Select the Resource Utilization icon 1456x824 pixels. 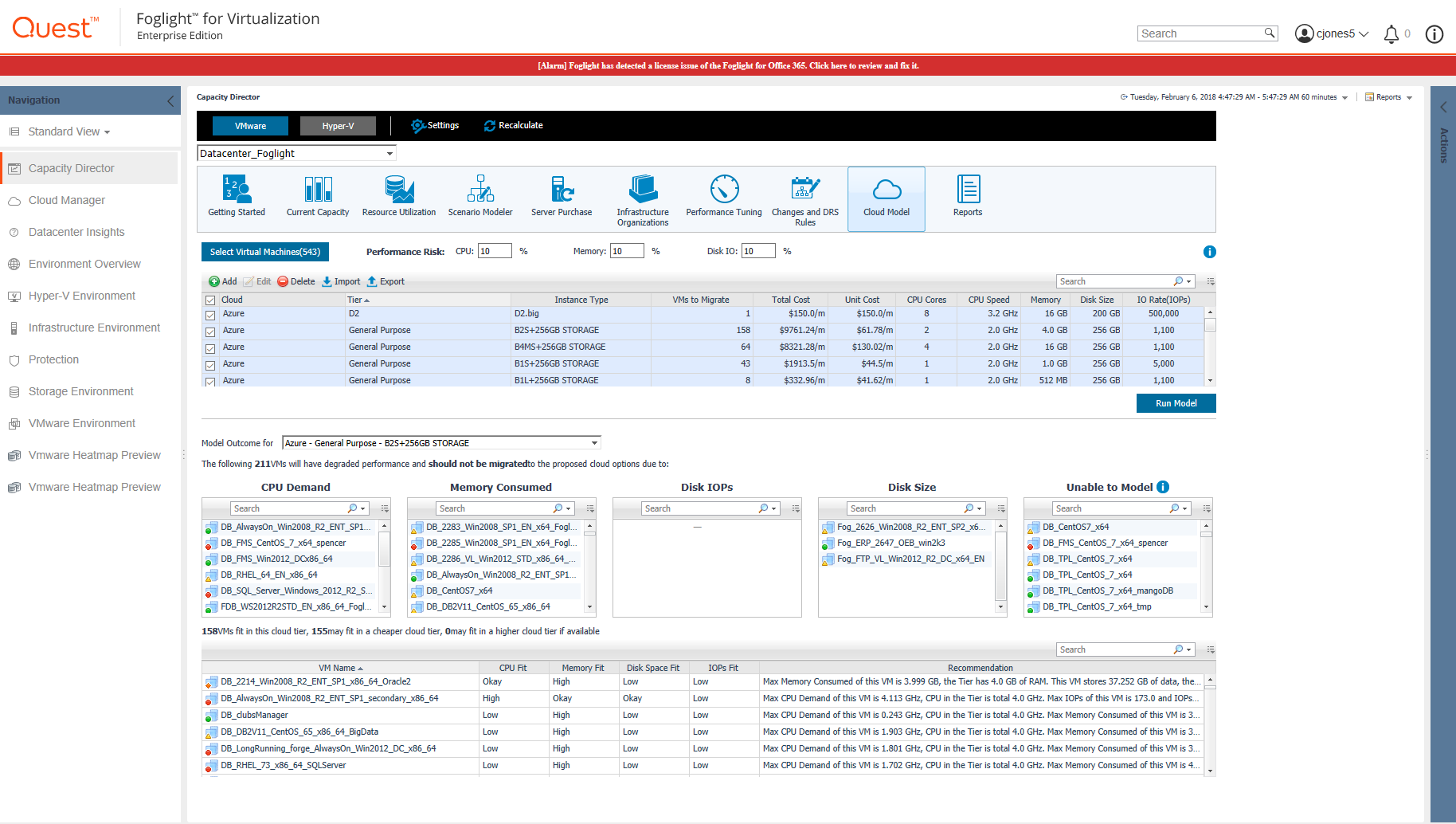click(399, 190)
